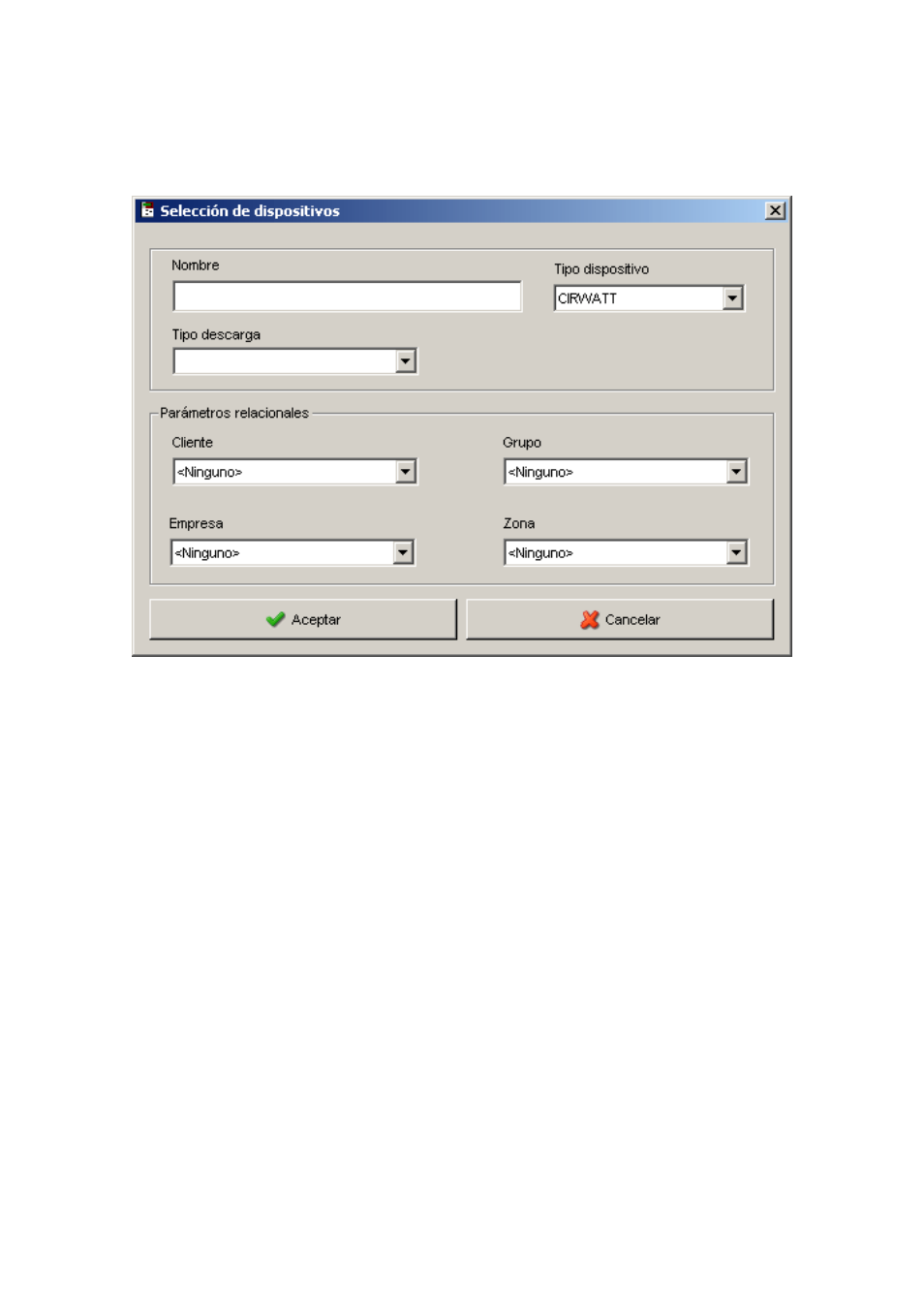Viewport: 924px width, 1308px height.
Task: Open the Empresa dropdown arrow
Action: pos(403,552)
